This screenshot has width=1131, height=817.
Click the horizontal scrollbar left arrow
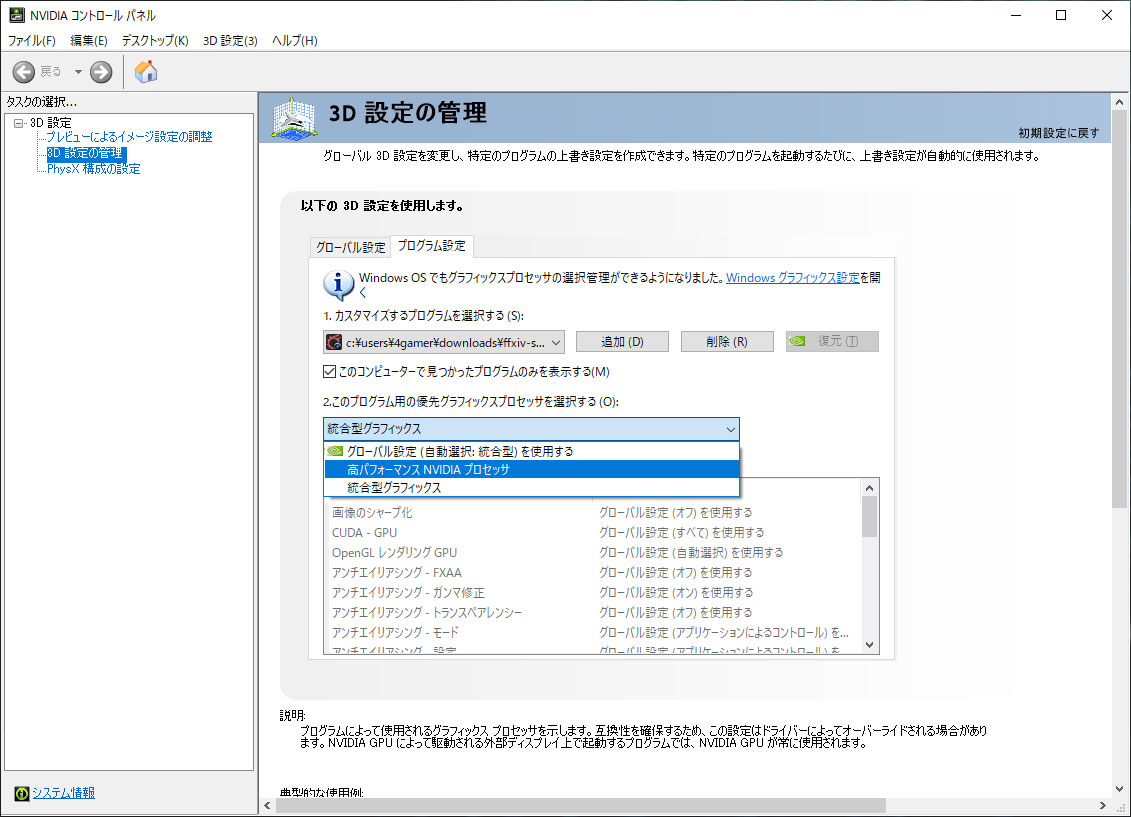click(x=268, y=805)
